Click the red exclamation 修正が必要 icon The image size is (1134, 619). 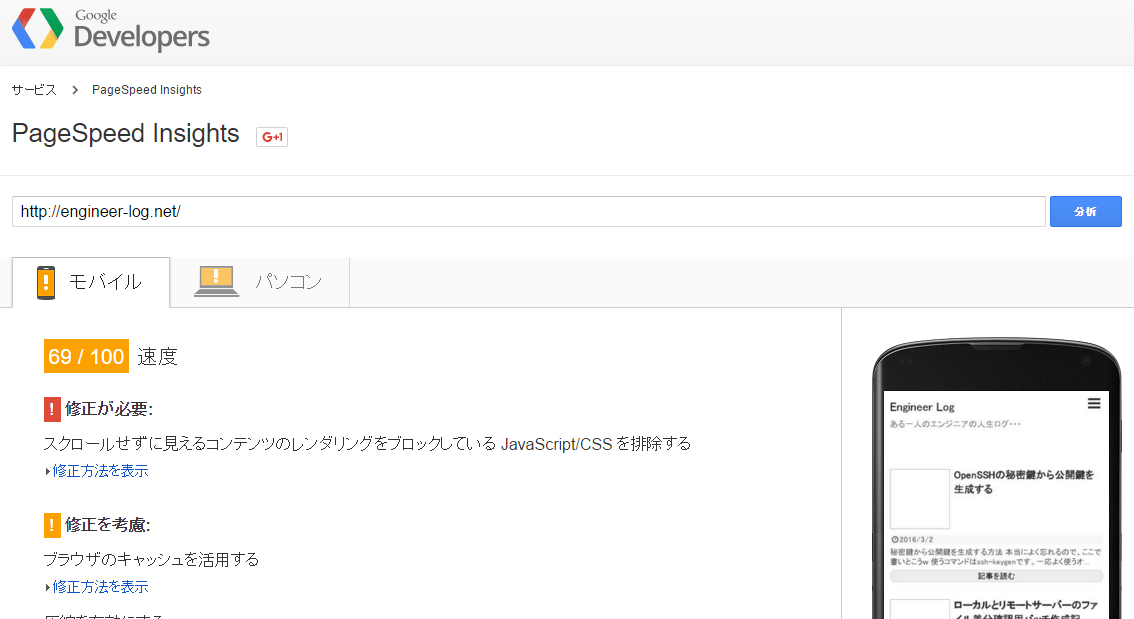[52, 409]
